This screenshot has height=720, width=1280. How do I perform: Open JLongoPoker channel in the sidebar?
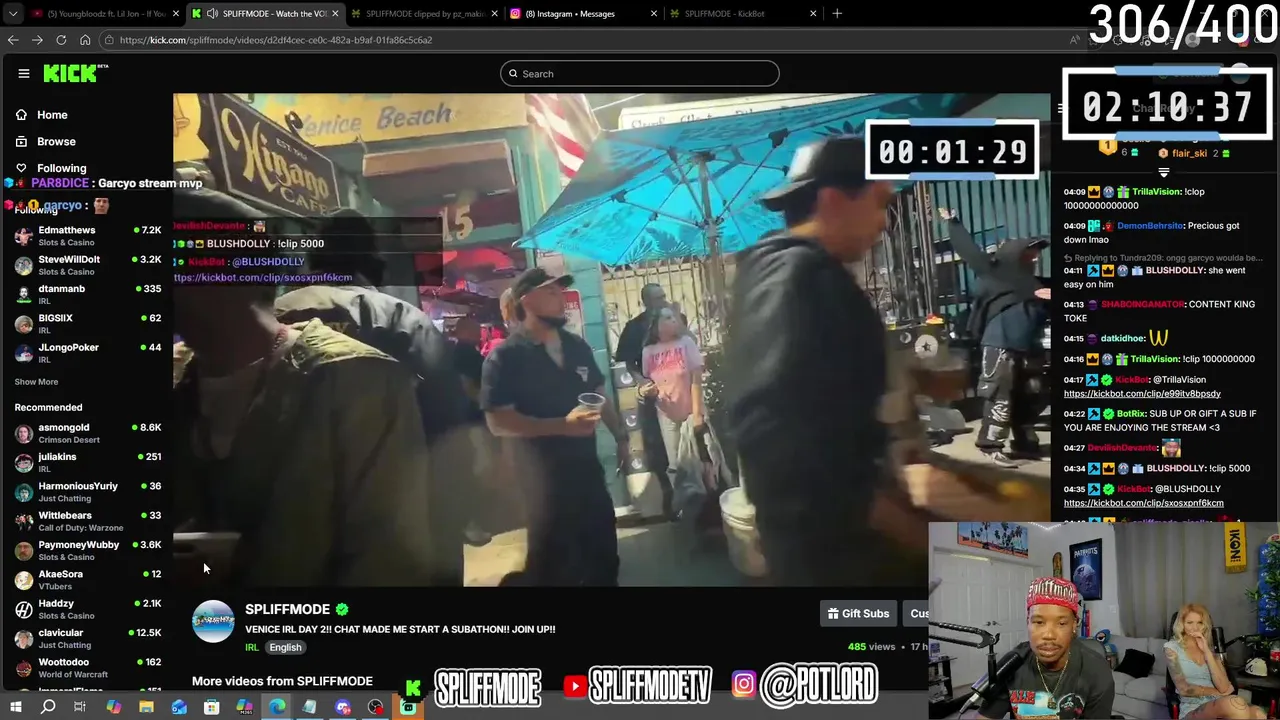pos(88,352)
